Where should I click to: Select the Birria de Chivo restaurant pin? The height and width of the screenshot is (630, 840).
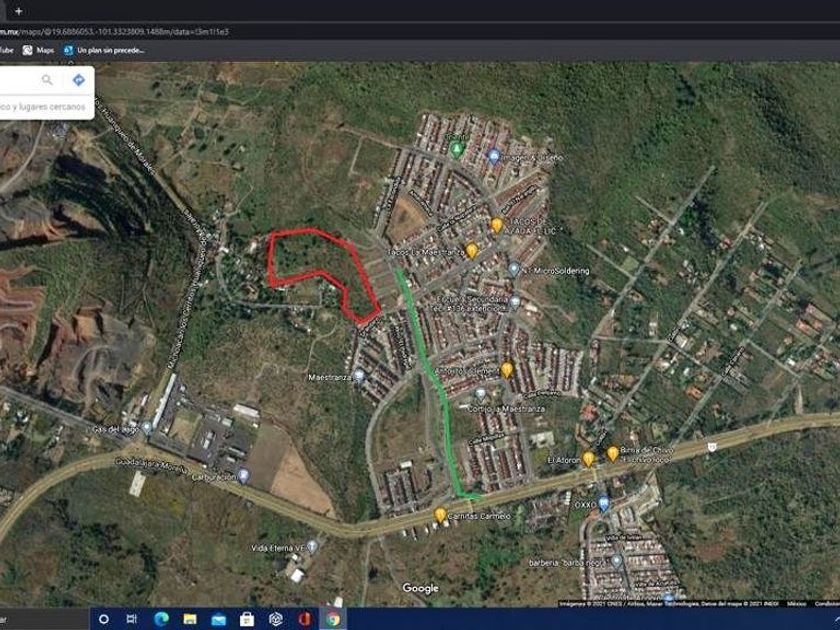click(612, 454)
